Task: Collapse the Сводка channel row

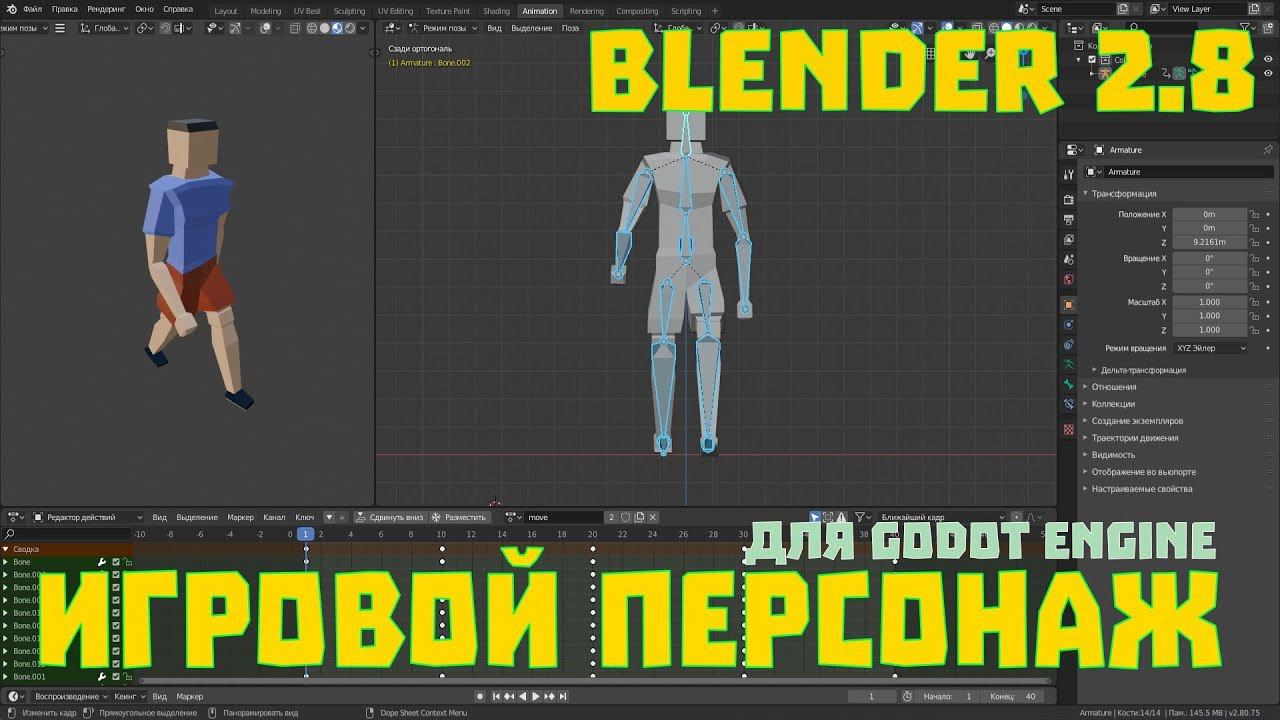Action: coord(5,549)
